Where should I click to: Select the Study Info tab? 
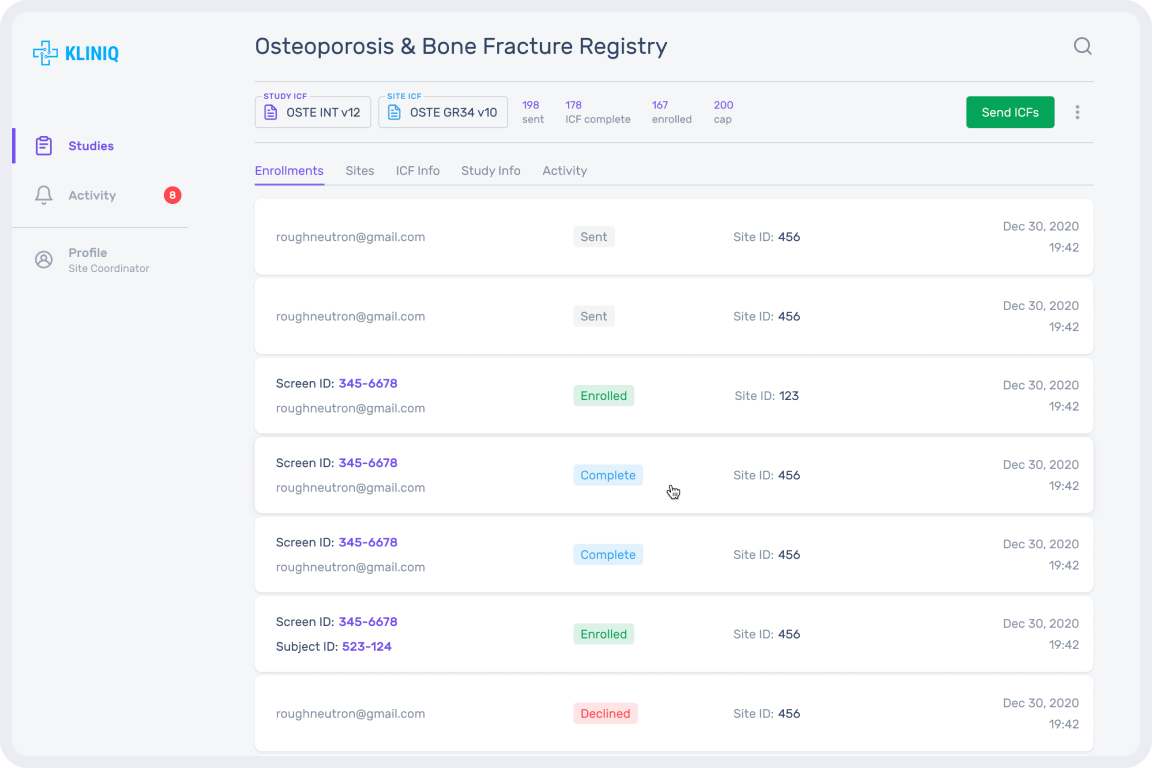coord(490,171)
